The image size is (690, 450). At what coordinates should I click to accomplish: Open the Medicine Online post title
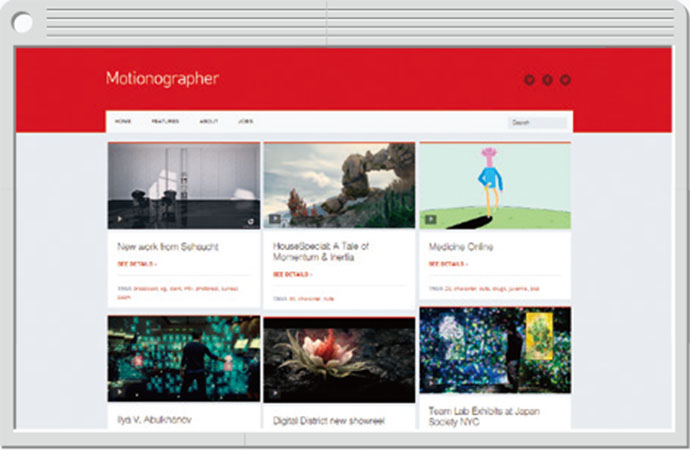pos(461,247)
